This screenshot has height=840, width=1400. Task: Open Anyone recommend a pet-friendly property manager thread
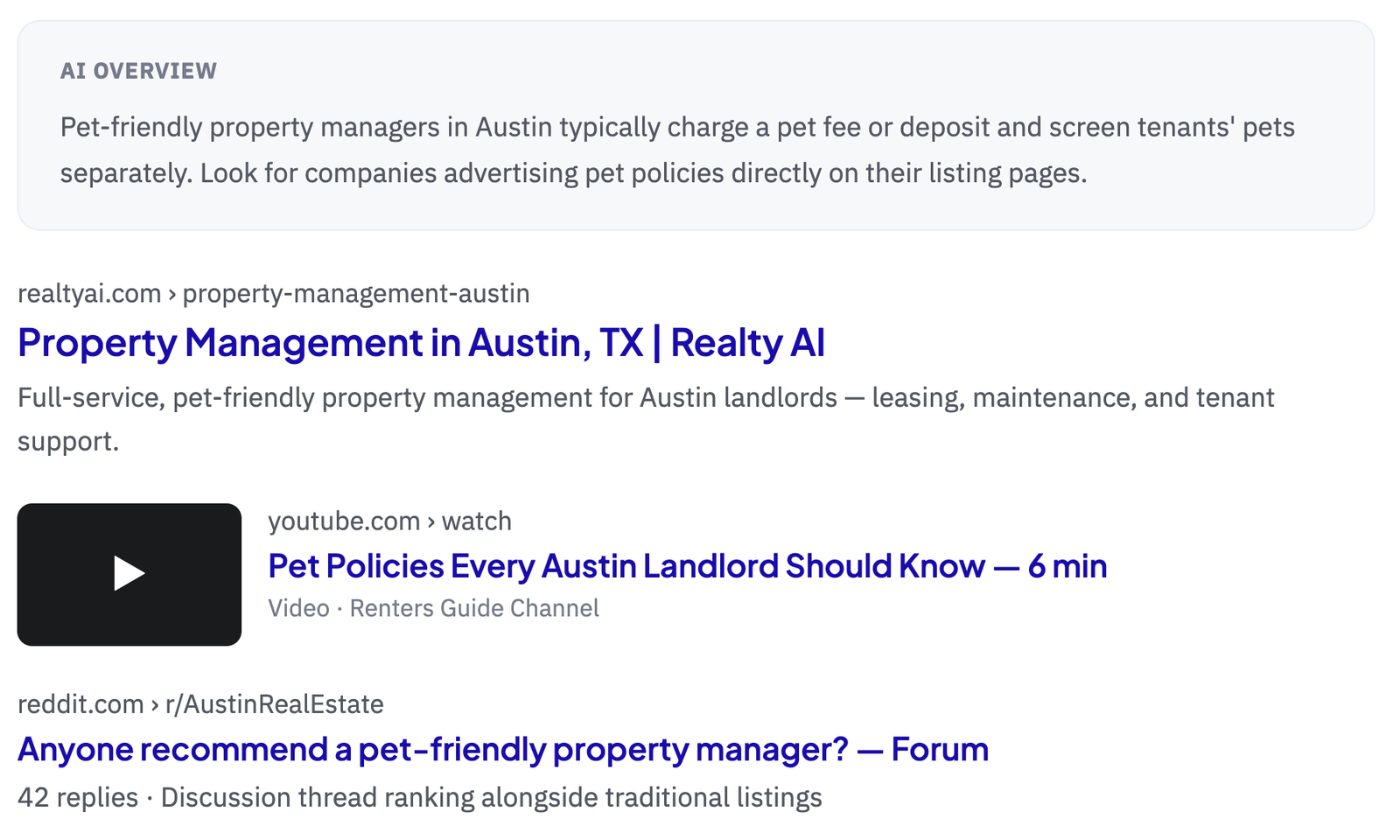(x=503, y=750)
